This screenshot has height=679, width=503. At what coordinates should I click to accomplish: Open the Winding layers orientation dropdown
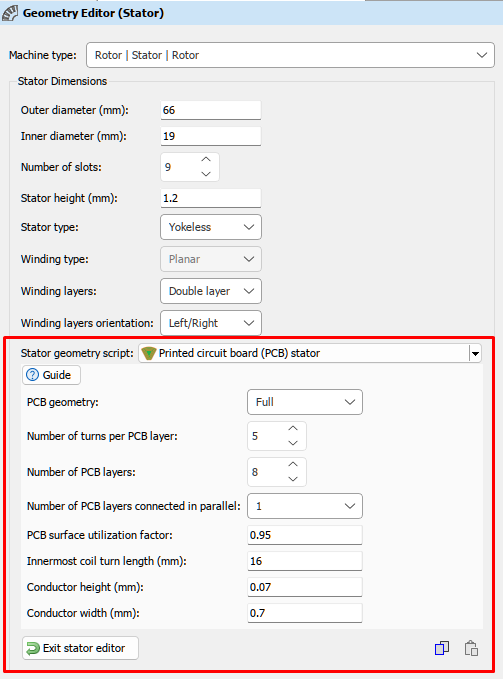point(211,323)
